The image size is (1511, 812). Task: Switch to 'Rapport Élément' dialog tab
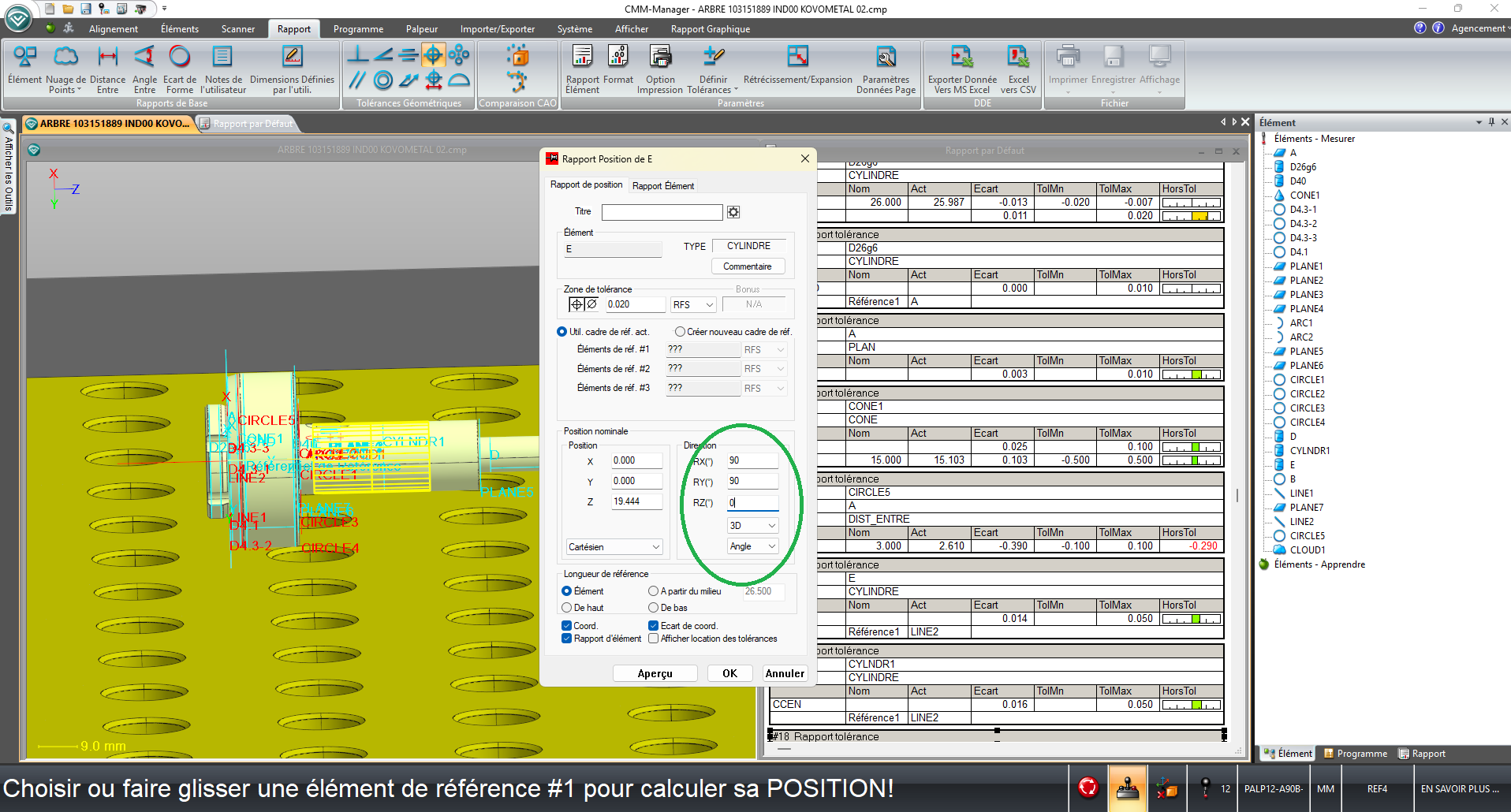tap(663, 186)
